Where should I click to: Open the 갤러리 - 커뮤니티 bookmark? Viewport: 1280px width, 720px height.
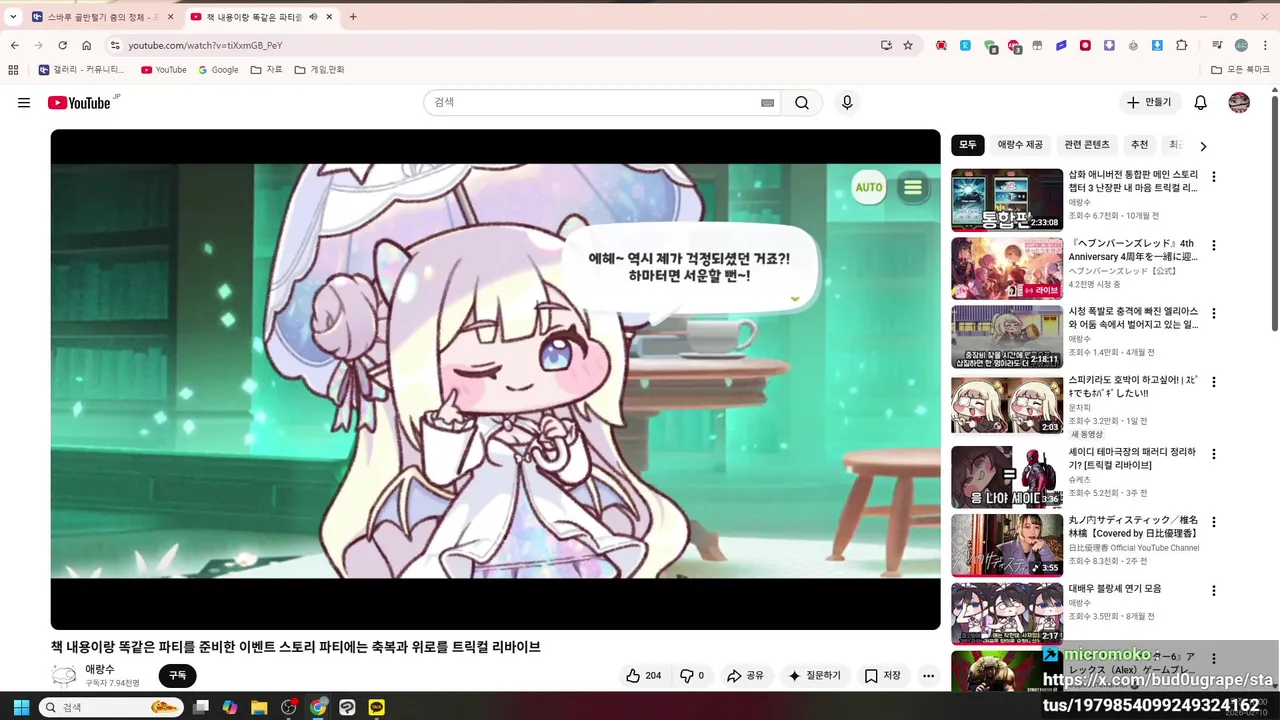(81, 70)
